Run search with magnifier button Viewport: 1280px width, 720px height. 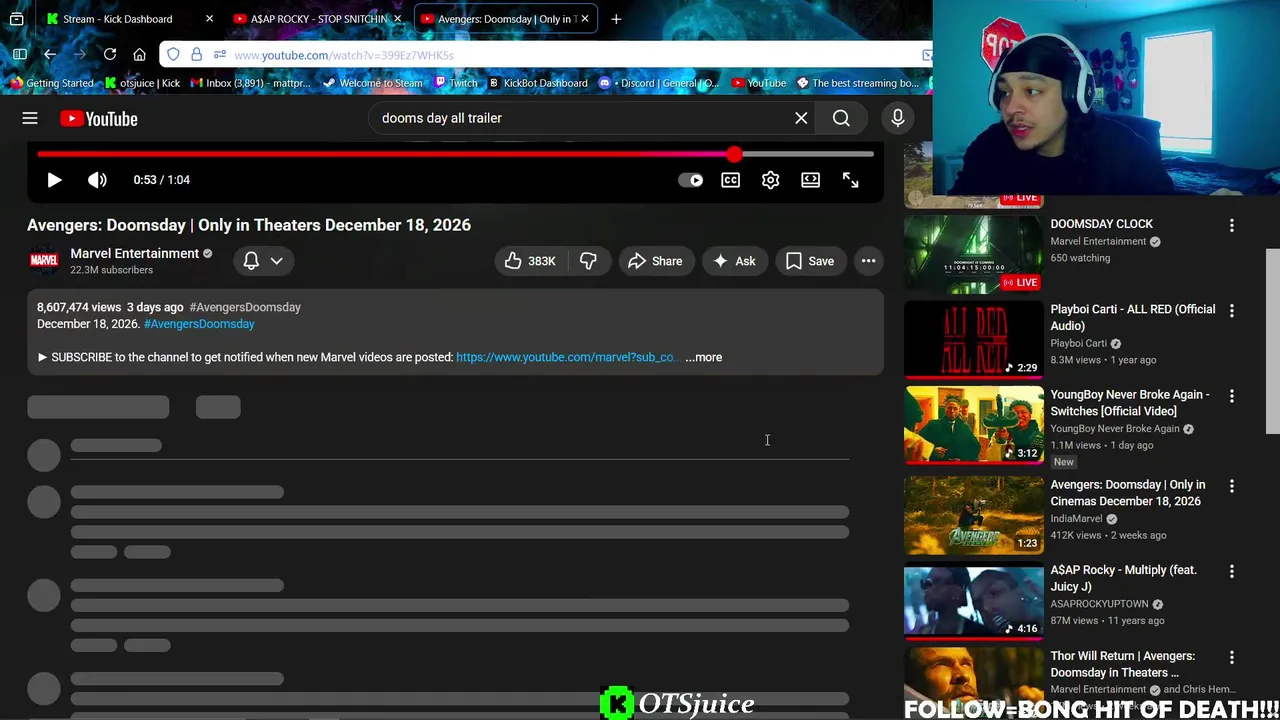tap(841, 118)
